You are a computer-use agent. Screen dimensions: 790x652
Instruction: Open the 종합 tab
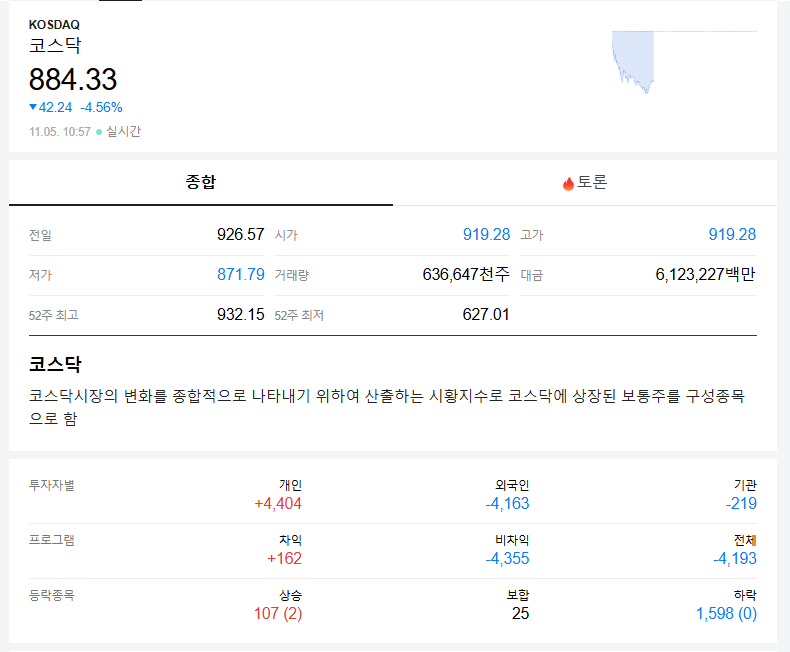(201, 182)
